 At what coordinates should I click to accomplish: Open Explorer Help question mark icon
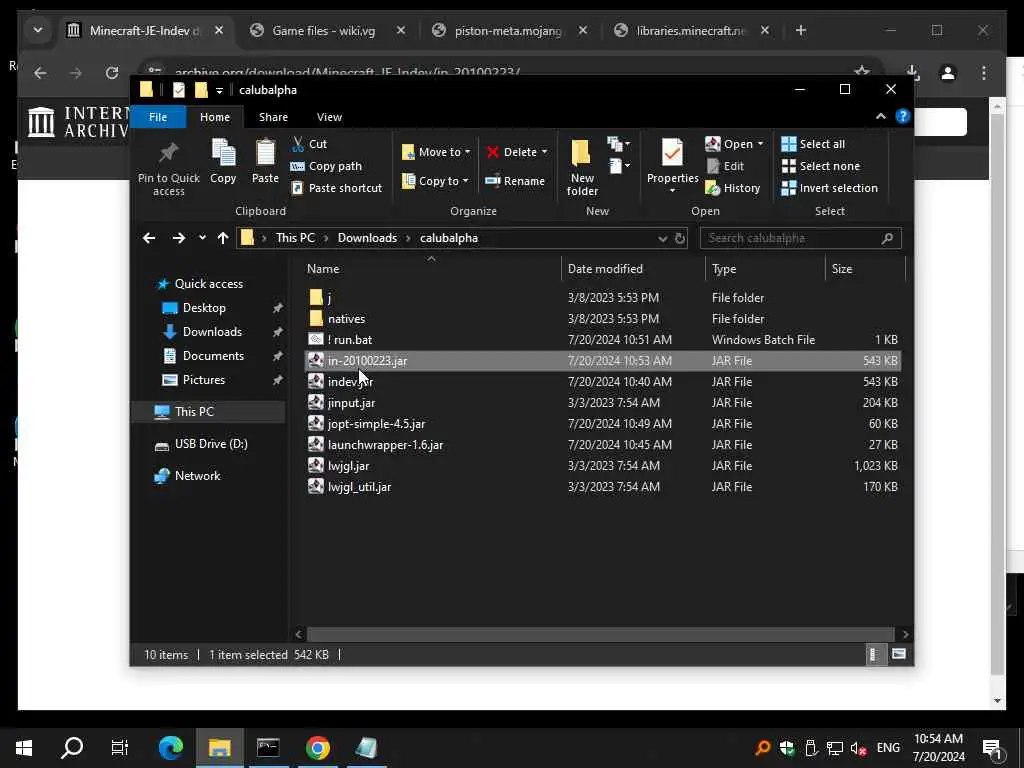(x=903, y=116)
